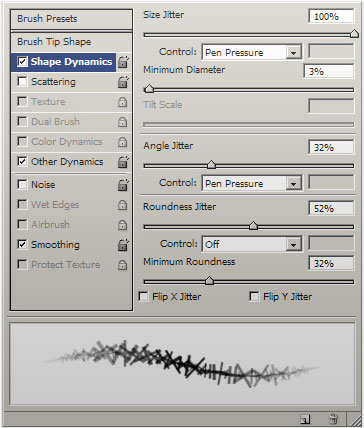Click the Minimum Roundness slider handle
Image resolution: width=364 pixels, height=428 pixels.
[209, 281]
